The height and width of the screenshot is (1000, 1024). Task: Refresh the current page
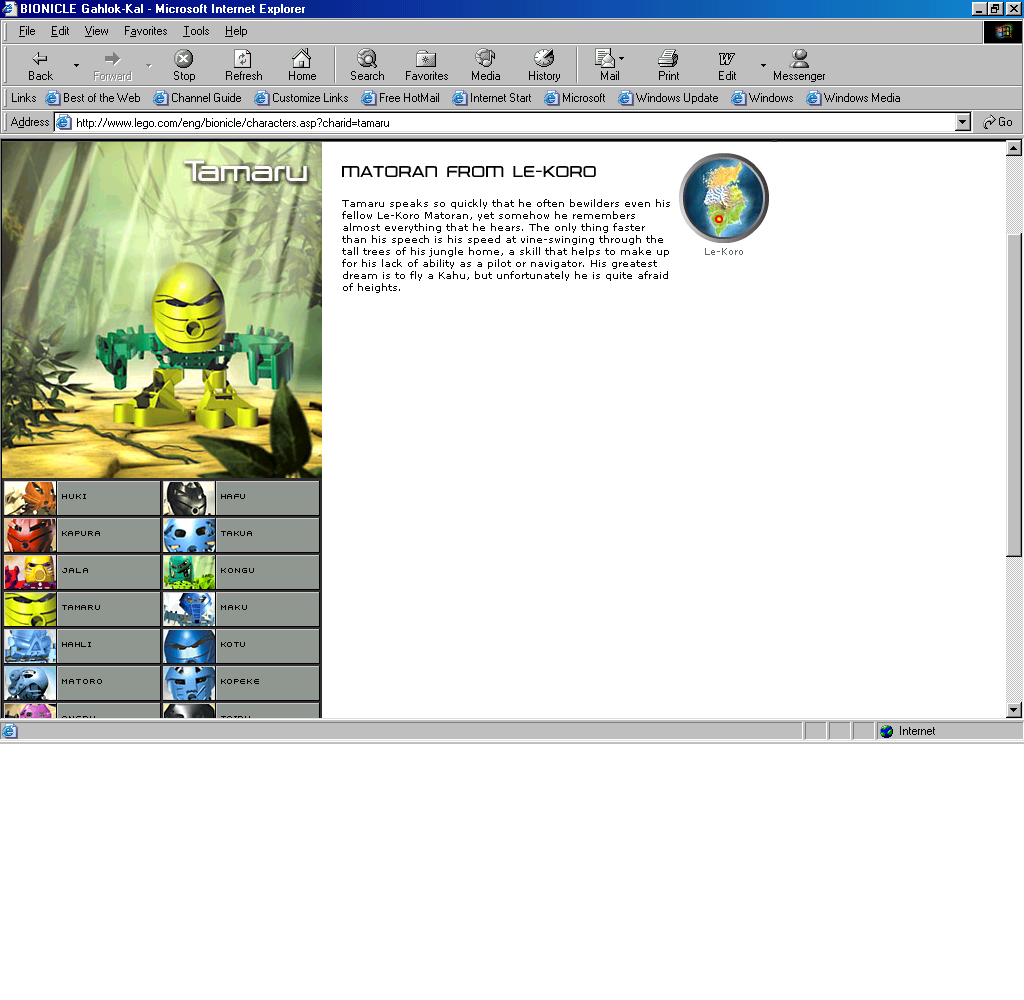(243, 66)
